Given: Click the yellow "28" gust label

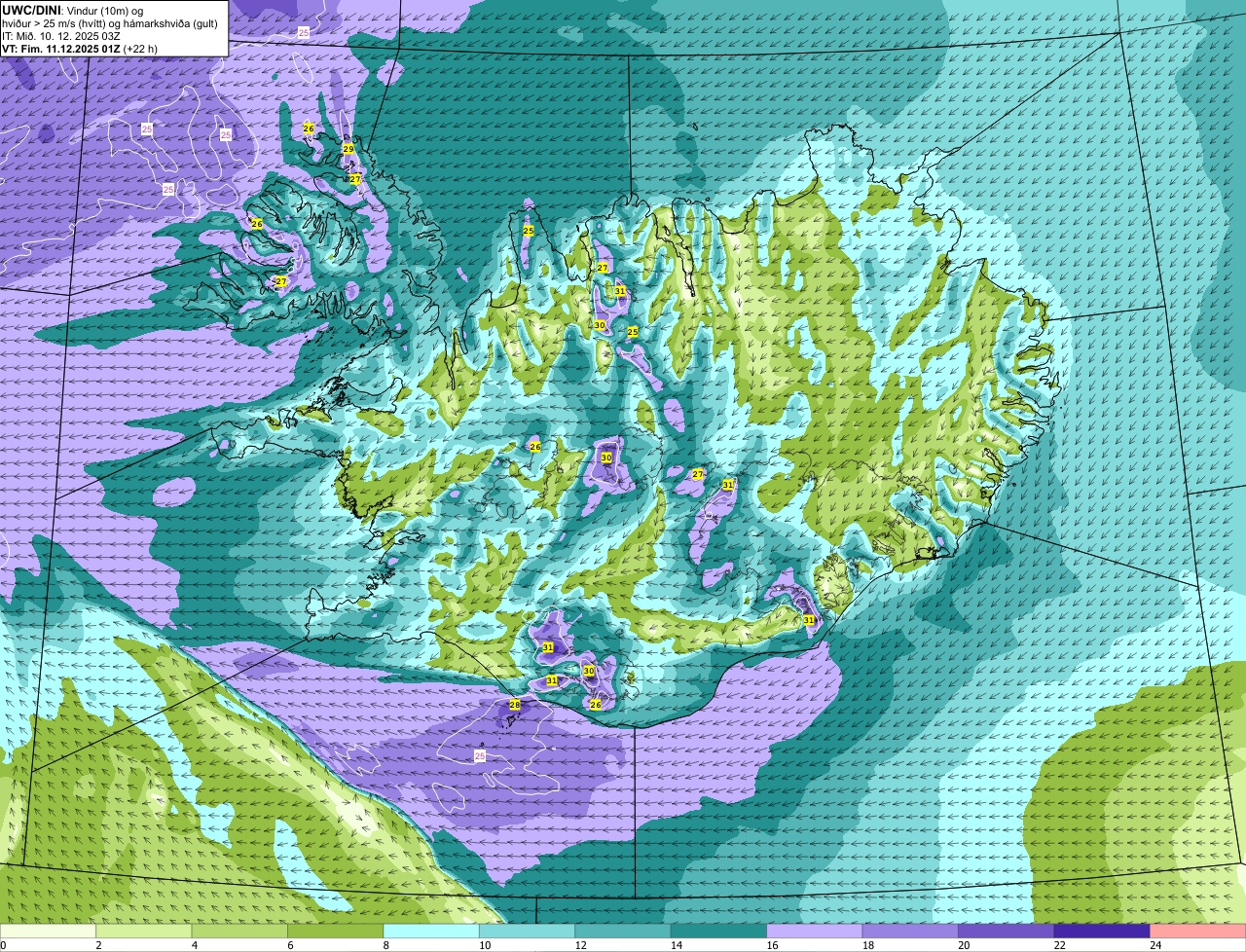Looking at the screenshot, I should 515,704.
